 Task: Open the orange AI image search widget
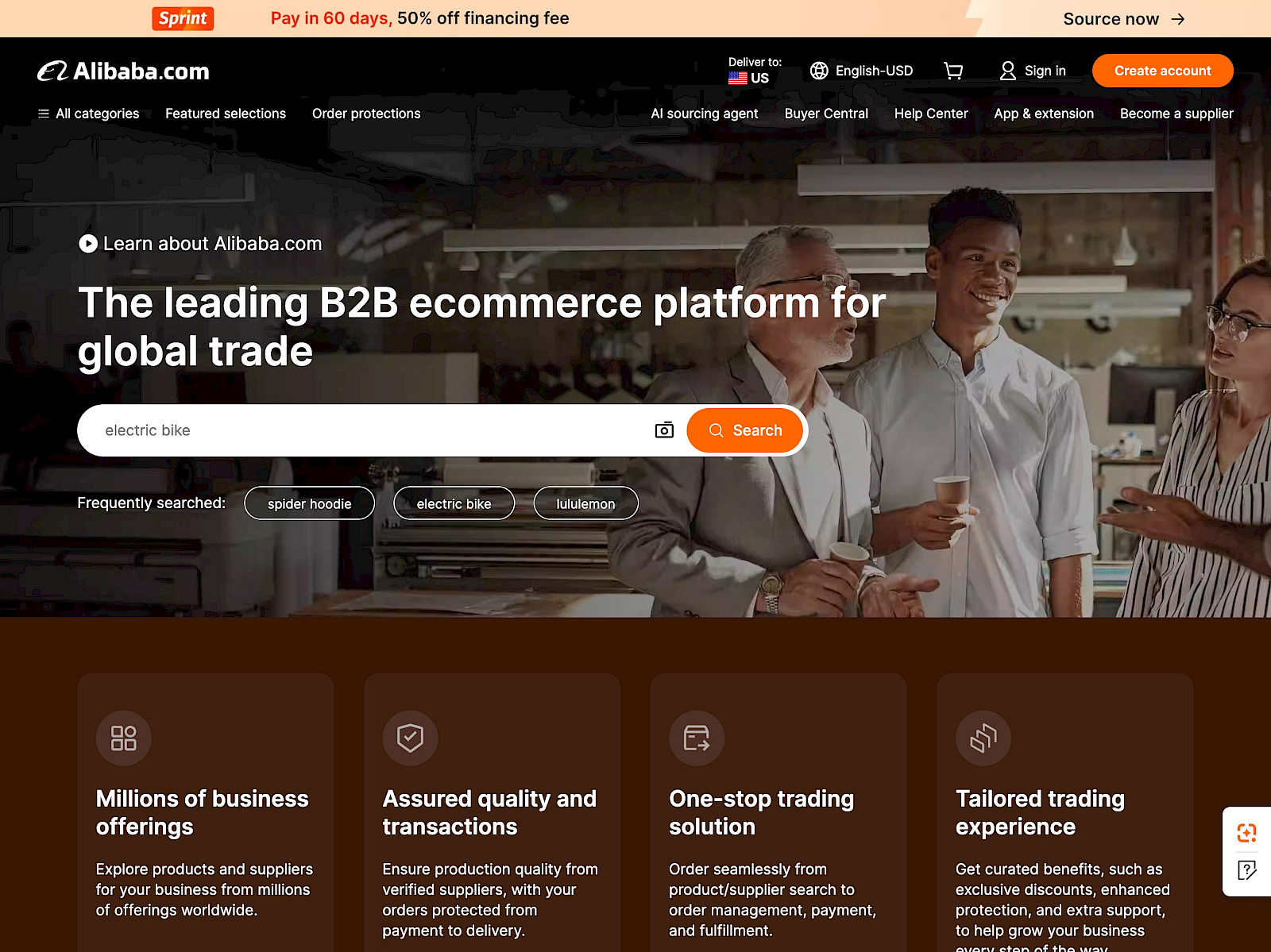click(1247, 832)
